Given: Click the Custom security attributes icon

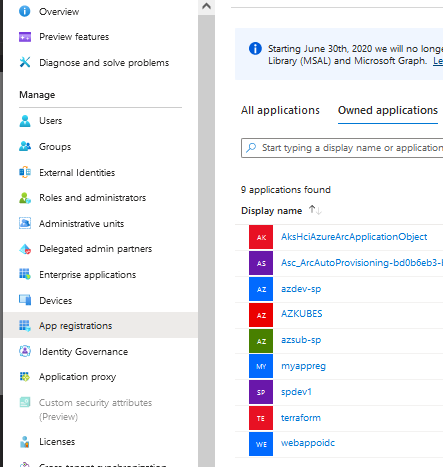Looking at the screenshot, I should 25,402.
